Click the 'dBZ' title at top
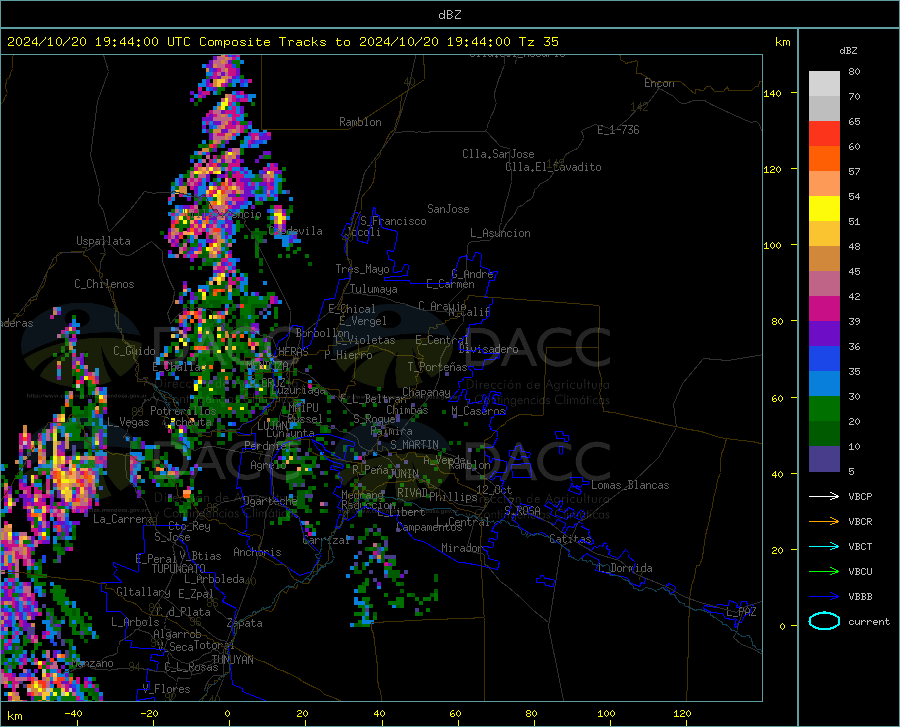900x727 pixels. [x=449, y=15]
